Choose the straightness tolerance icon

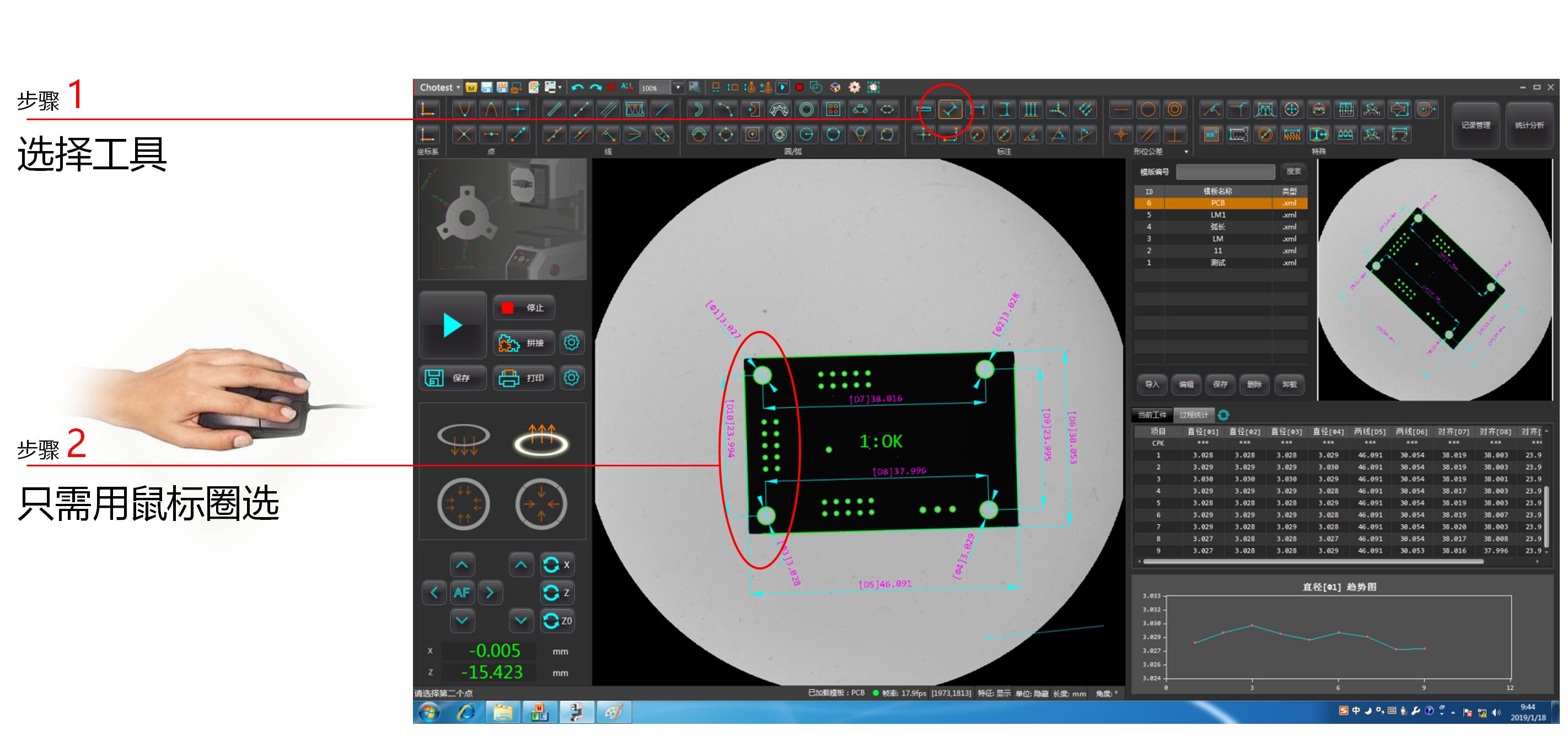coord(1121,110)
